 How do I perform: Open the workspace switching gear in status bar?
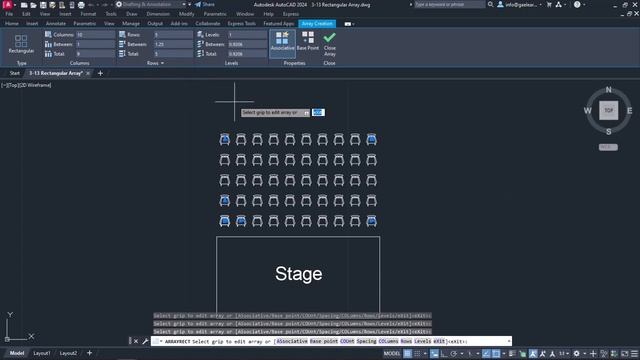(x=576, y=353)
